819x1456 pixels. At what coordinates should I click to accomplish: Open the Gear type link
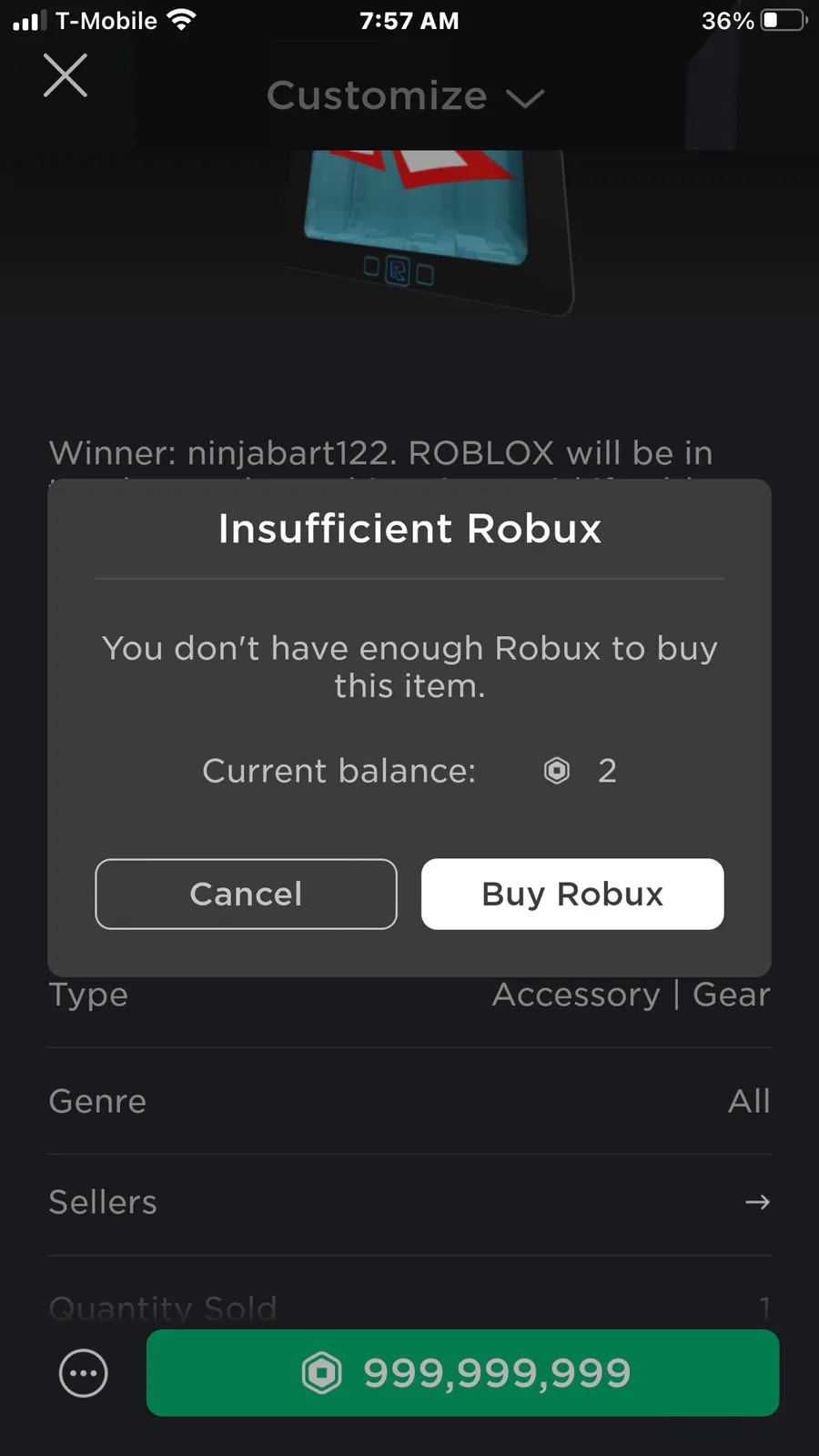(x=731, y=995)
